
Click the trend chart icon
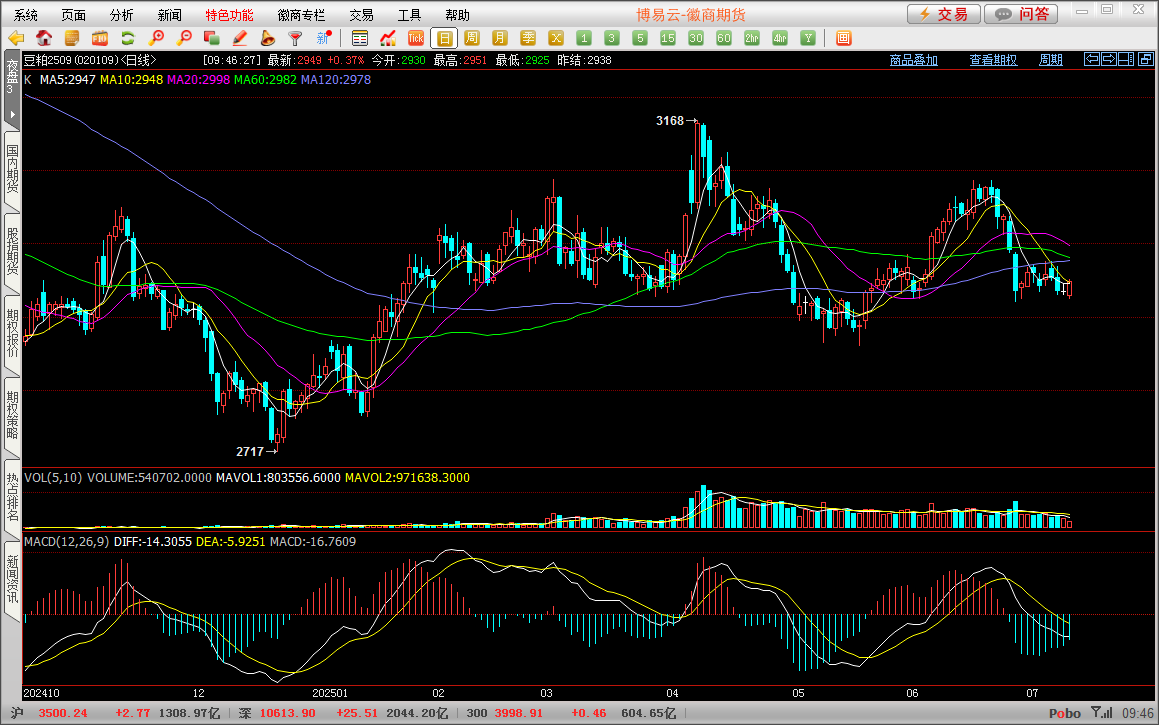tap(388, 38)
